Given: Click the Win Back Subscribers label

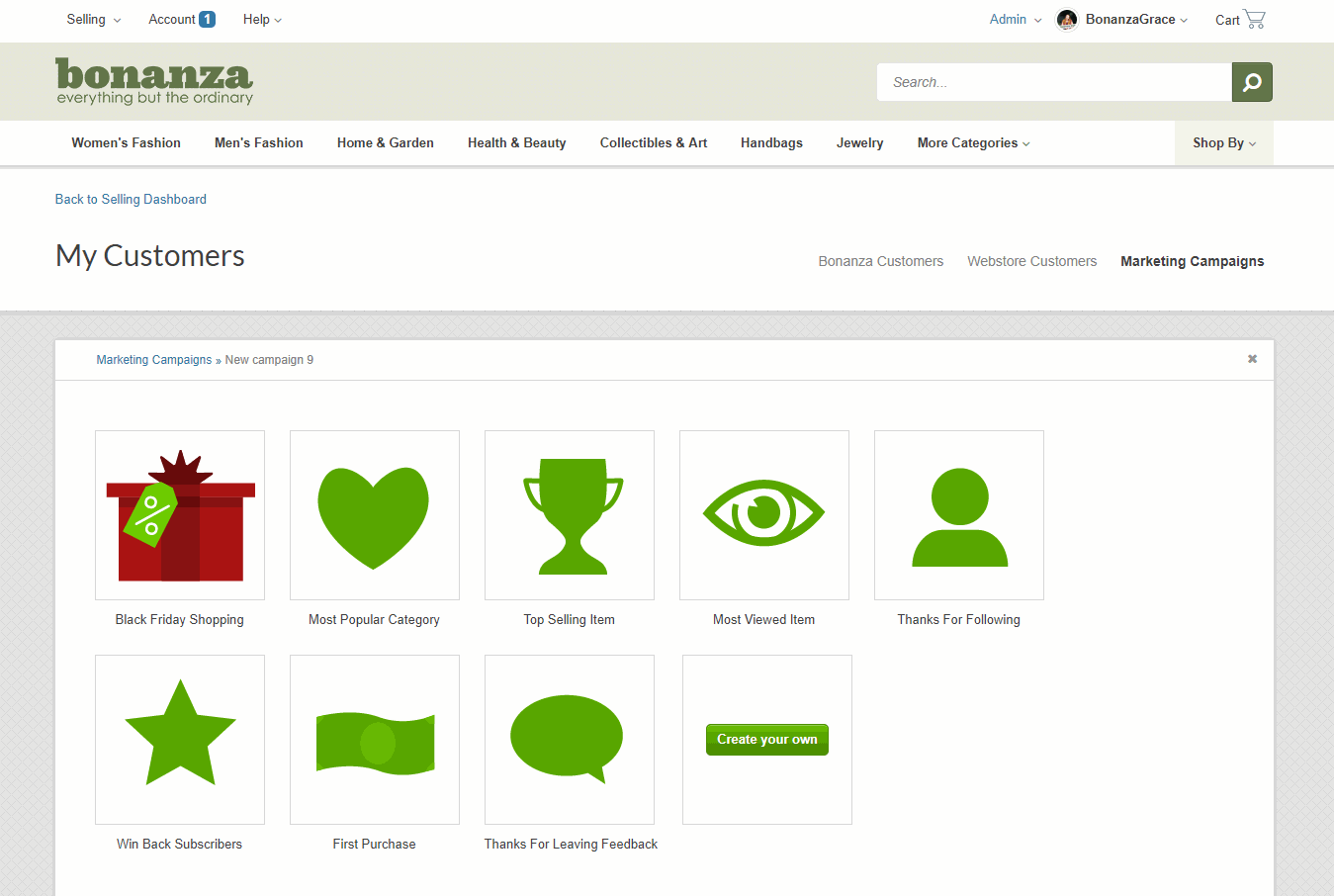Looking at the screenshot, I should pyautogui.click(x=179, y=844).
